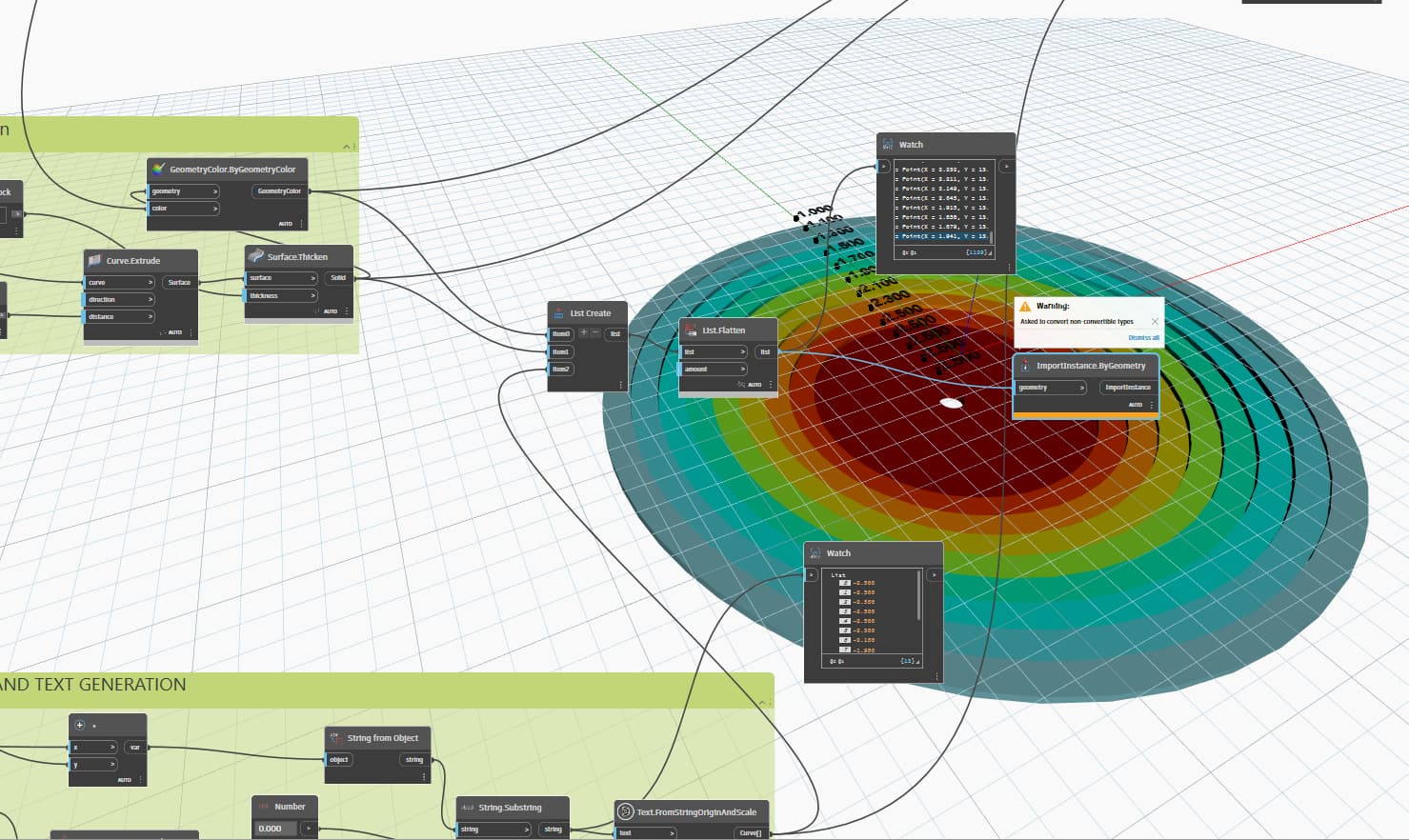The height and width of the screenshot is (840, 1409).
Task: Click the Dismiss all link
Action: coord(1142,338)
